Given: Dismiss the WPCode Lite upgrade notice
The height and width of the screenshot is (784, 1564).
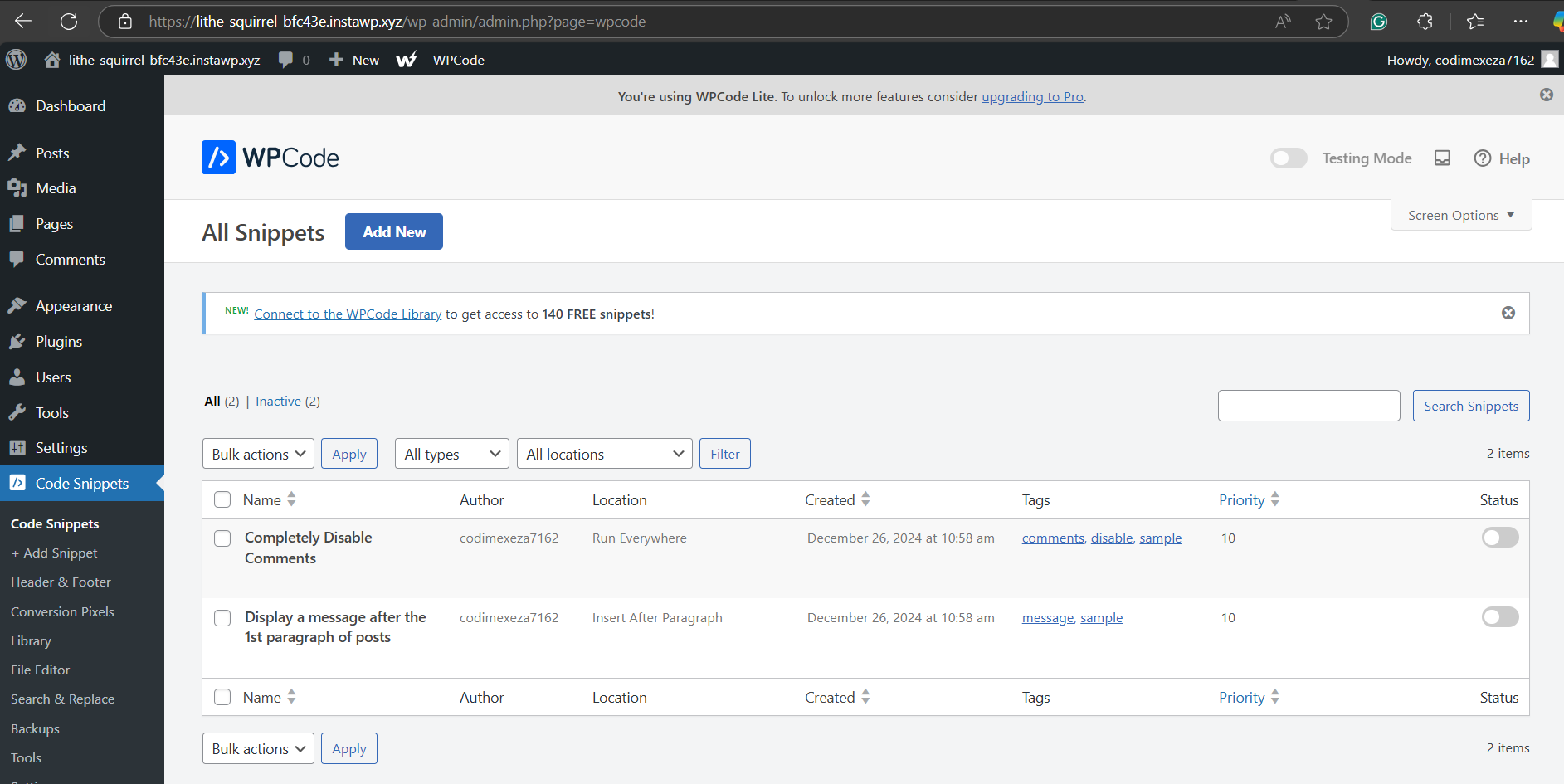Looking at the screenshot, I should 1547,95.
